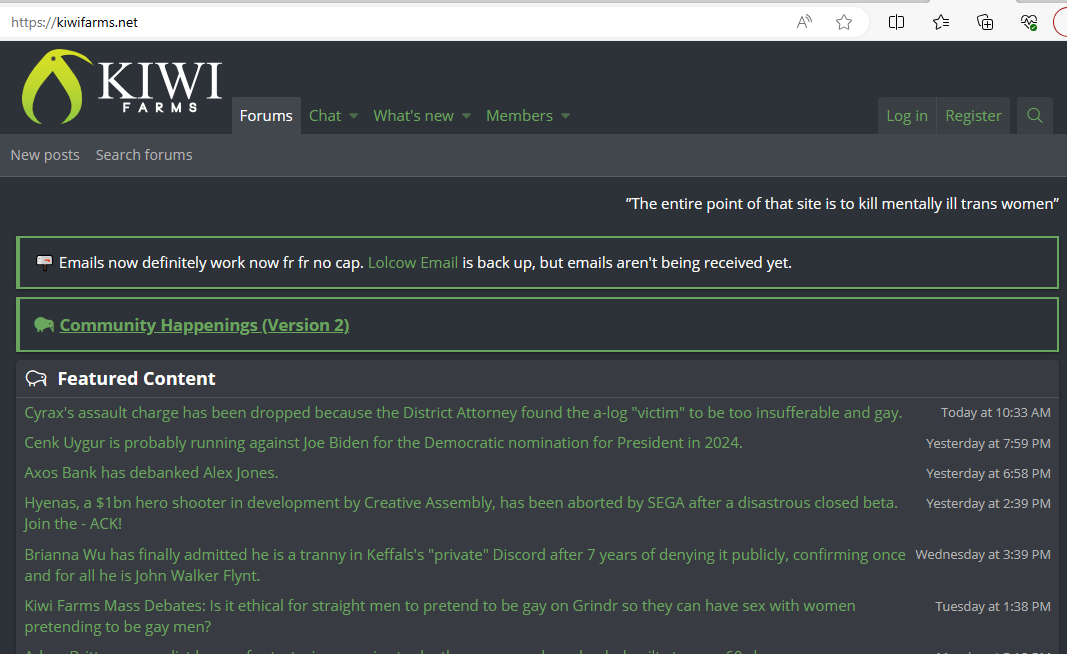Click the Featured Content heading
1067x654 pixels.
click(136, 378)
